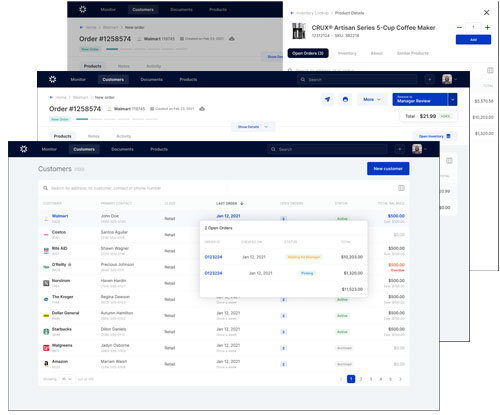The image size is (500, 415).
Task: Click Release to Manager Review button
Action: click(x=420, y=99)
